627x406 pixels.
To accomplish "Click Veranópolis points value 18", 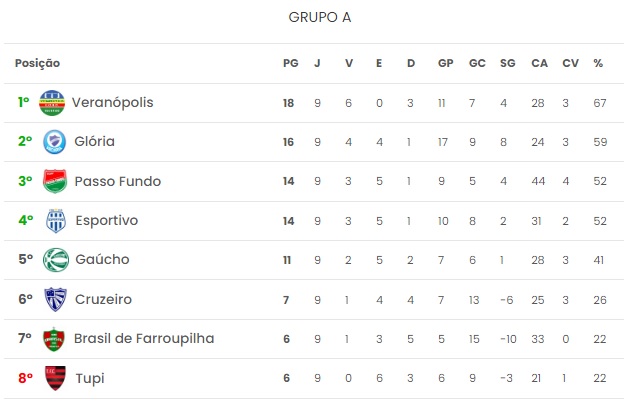I will coord(288,103).
